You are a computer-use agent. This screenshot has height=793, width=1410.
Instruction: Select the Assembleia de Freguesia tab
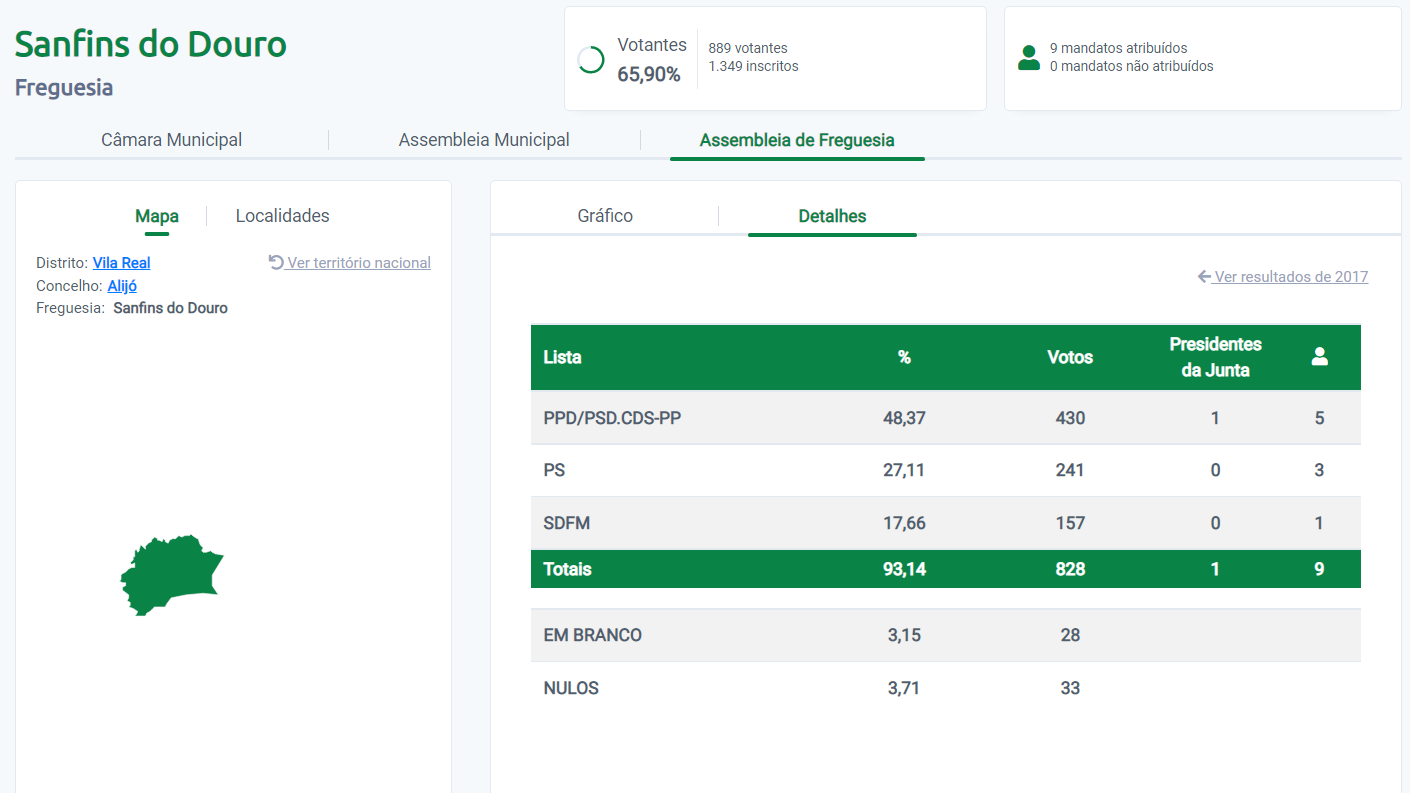796,140
